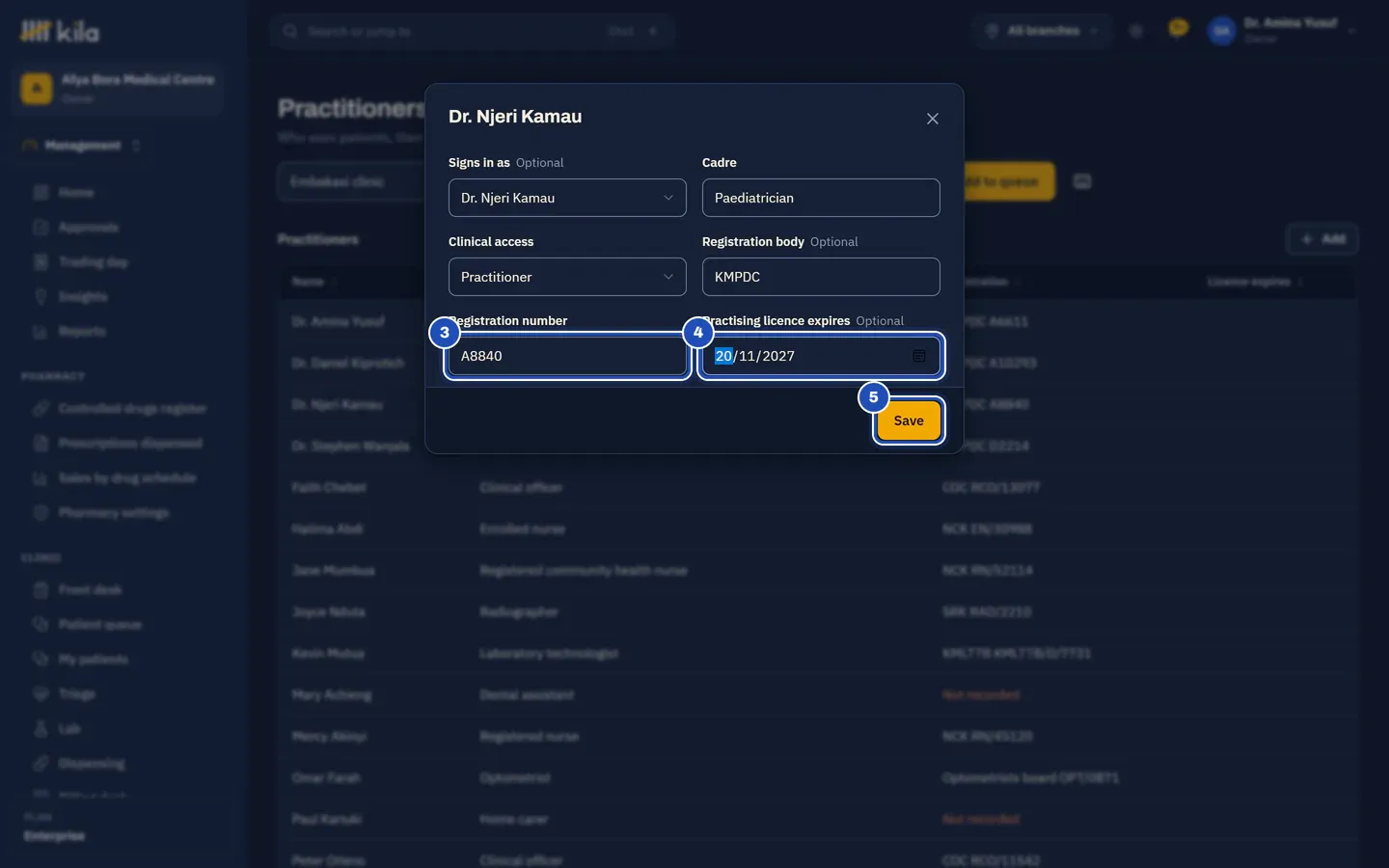This screenshot has height=868, width=1389.
Task: Open the Dr. Amina Yusuf account menu
Action: 1283,31
